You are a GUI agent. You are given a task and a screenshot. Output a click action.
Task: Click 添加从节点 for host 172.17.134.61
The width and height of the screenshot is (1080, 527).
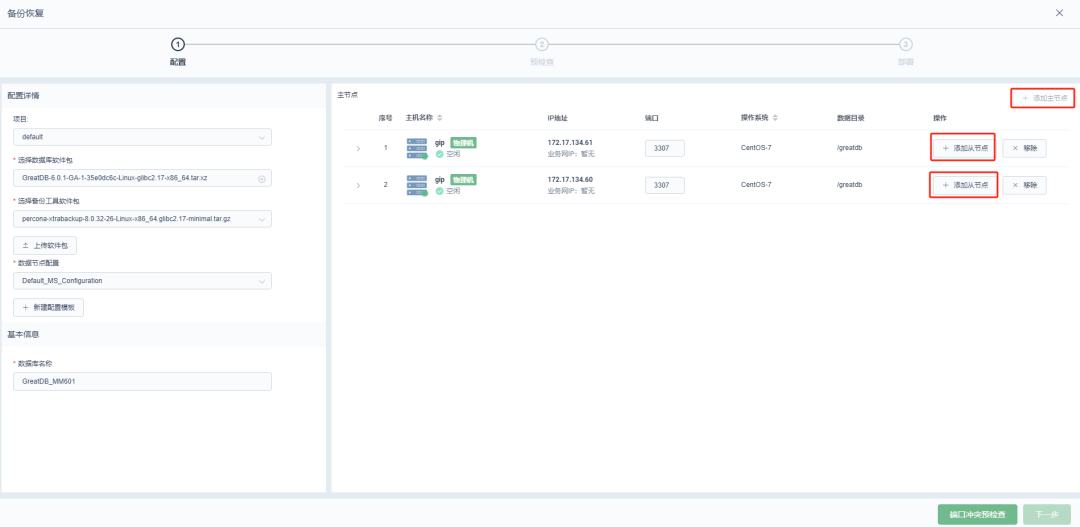pos(963,148)
